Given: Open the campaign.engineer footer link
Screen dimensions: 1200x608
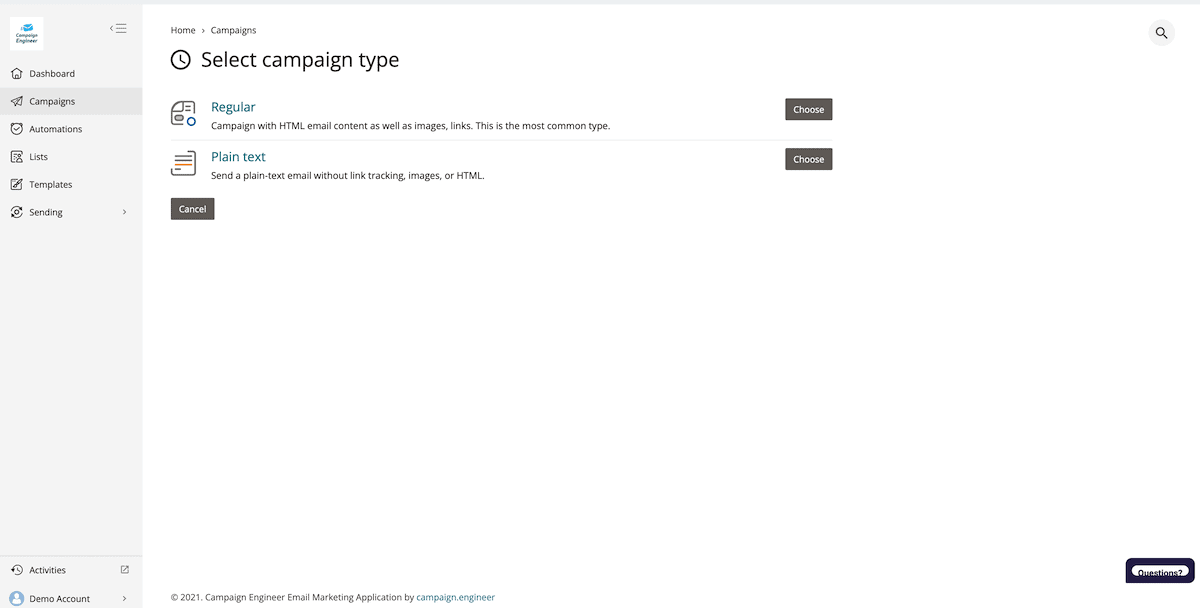Looking at the screenshot, I should pos(455,597).
